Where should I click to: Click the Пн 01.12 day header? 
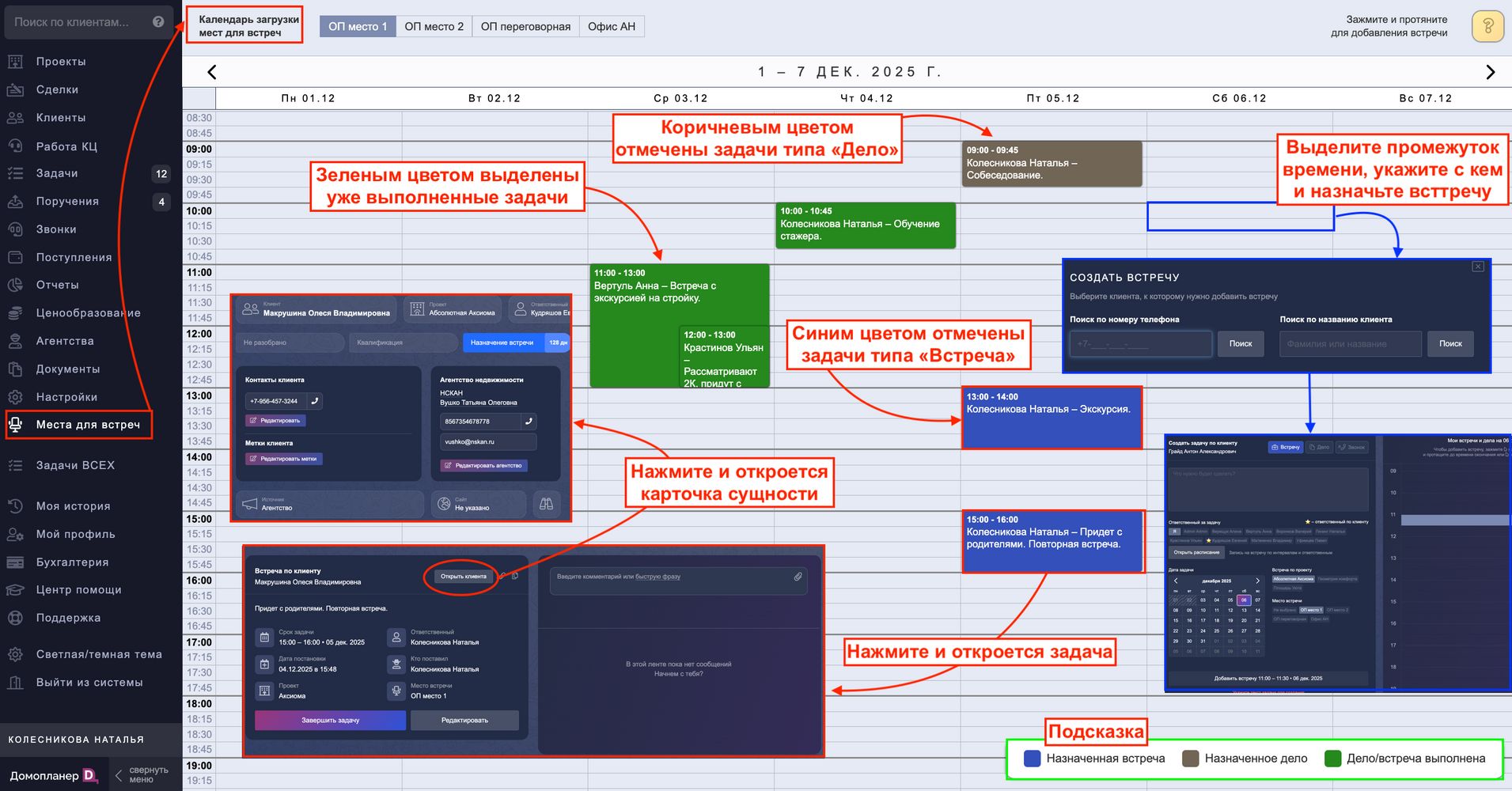pyautogui.click(x=309, y=98)
